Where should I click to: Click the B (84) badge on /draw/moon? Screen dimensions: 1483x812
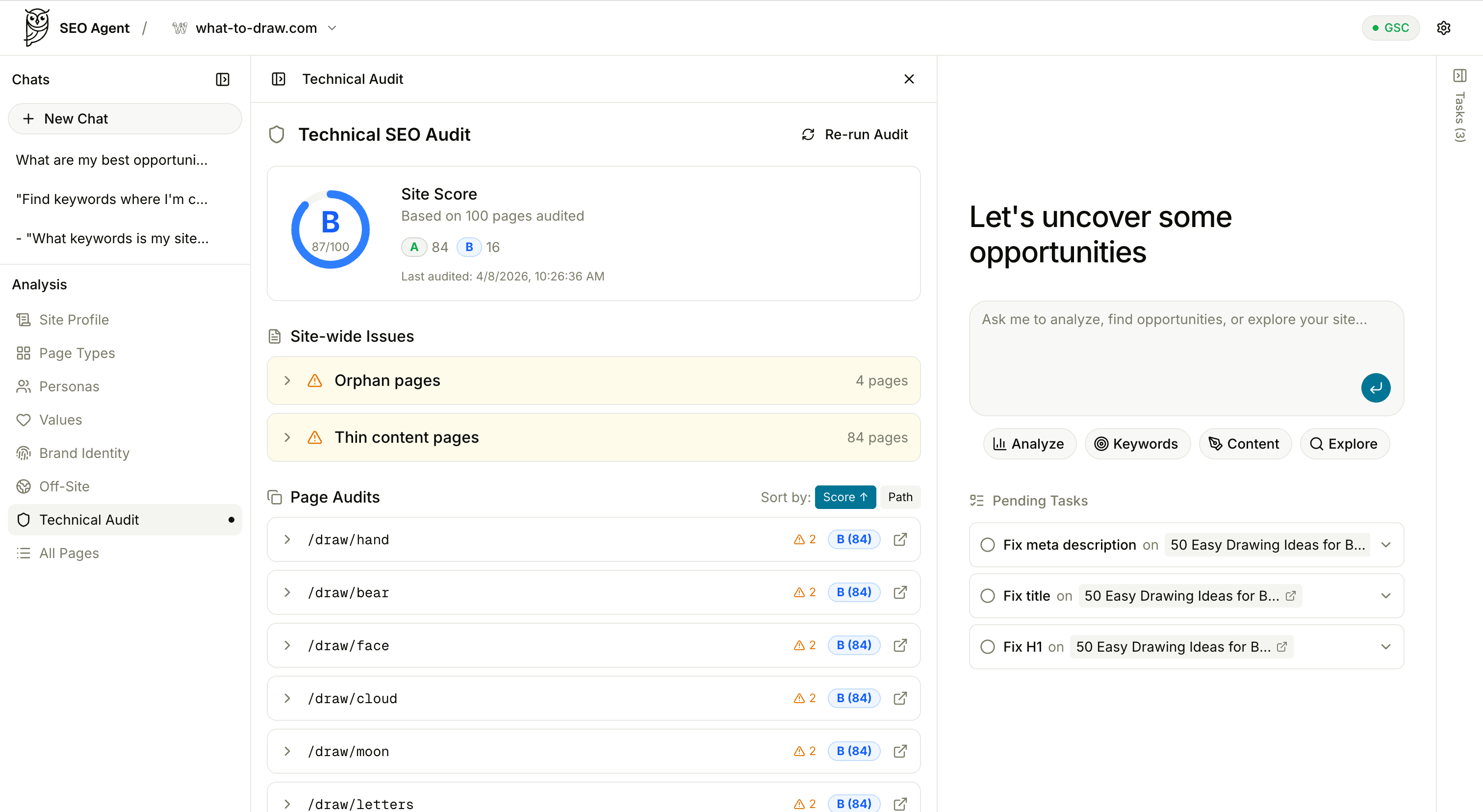[854, 751]
